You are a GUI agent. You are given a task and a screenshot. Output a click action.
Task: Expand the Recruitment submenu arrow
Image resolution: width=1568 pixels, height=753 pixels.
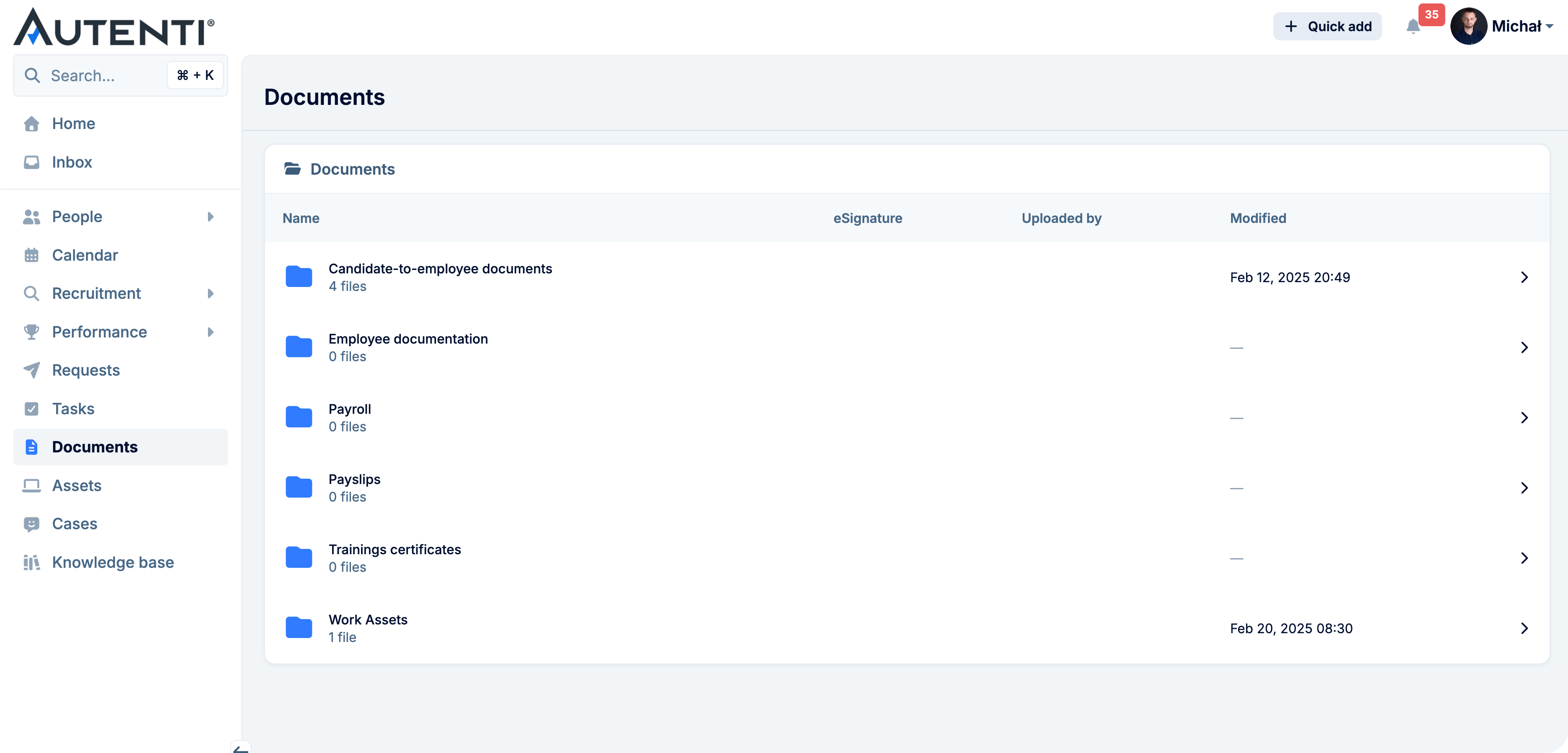click(x=211, y=294)
